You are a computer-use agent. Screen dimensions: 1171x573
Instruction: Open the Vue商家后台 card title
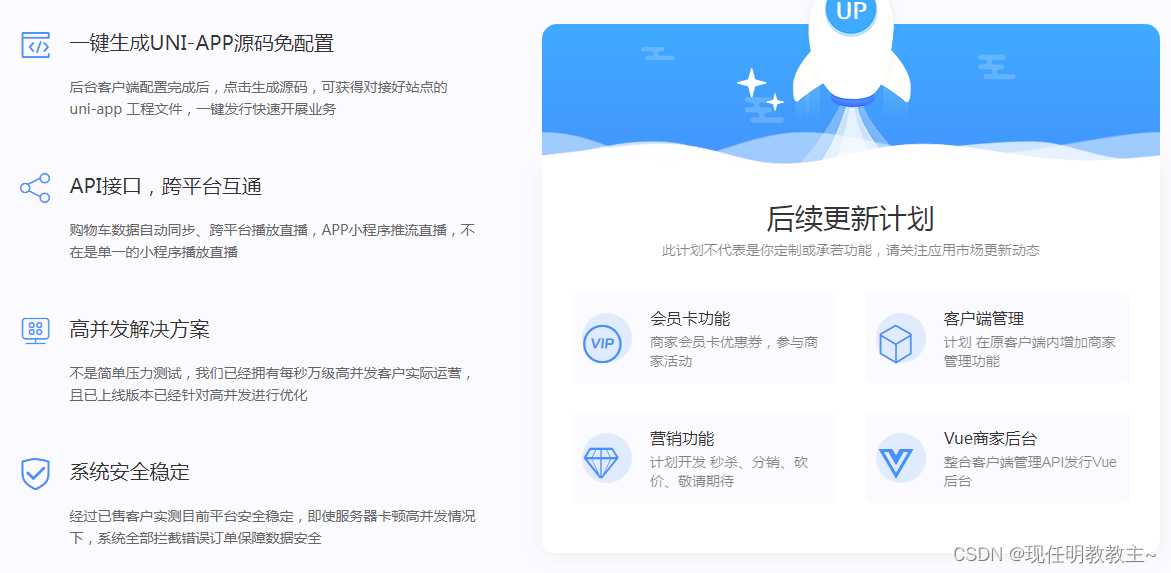tap(990, 439)
